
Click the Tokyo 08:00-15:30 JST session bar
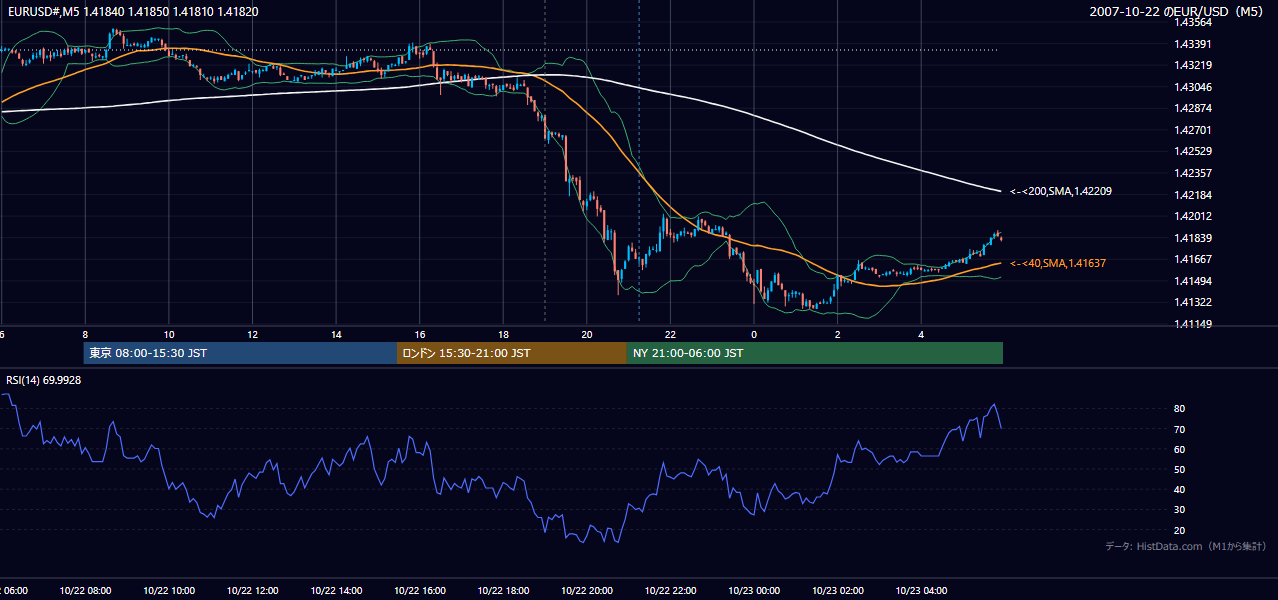240,353
